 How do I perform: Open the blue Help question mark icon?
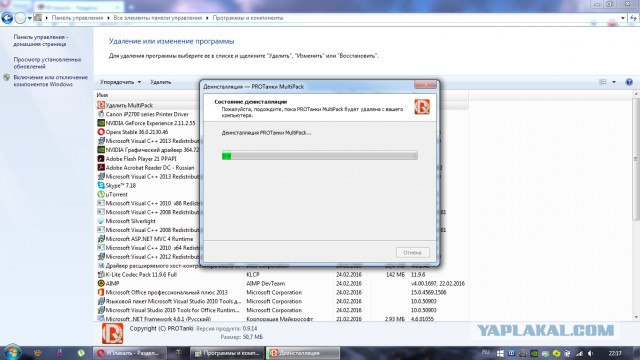[x=629, y=82]
